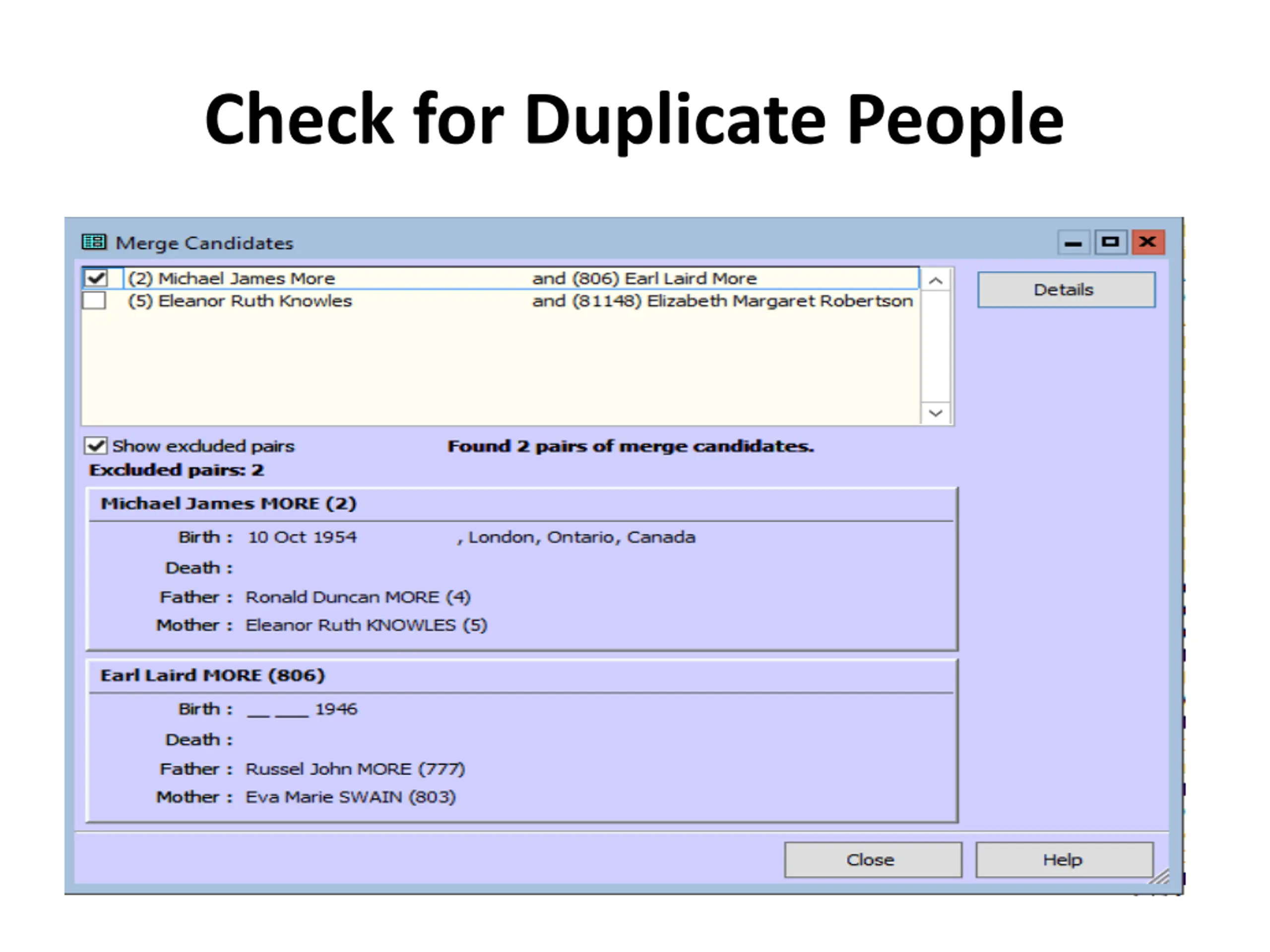The image size is (1270, 952).
Task: Uncheck the Michael James More pair checkbox
Action: (95, 278)
